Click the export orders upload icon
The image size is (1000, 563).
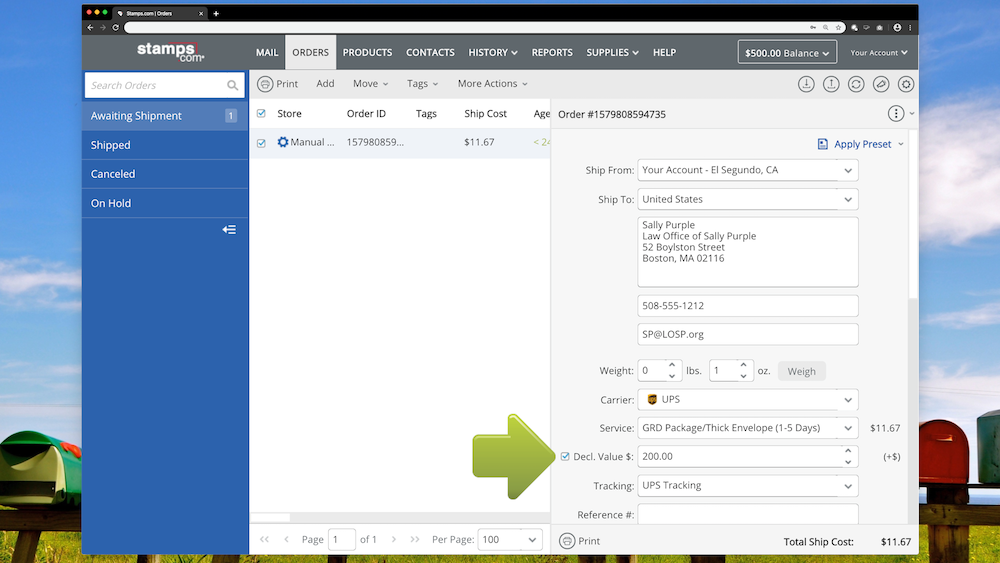coord(831,84)
